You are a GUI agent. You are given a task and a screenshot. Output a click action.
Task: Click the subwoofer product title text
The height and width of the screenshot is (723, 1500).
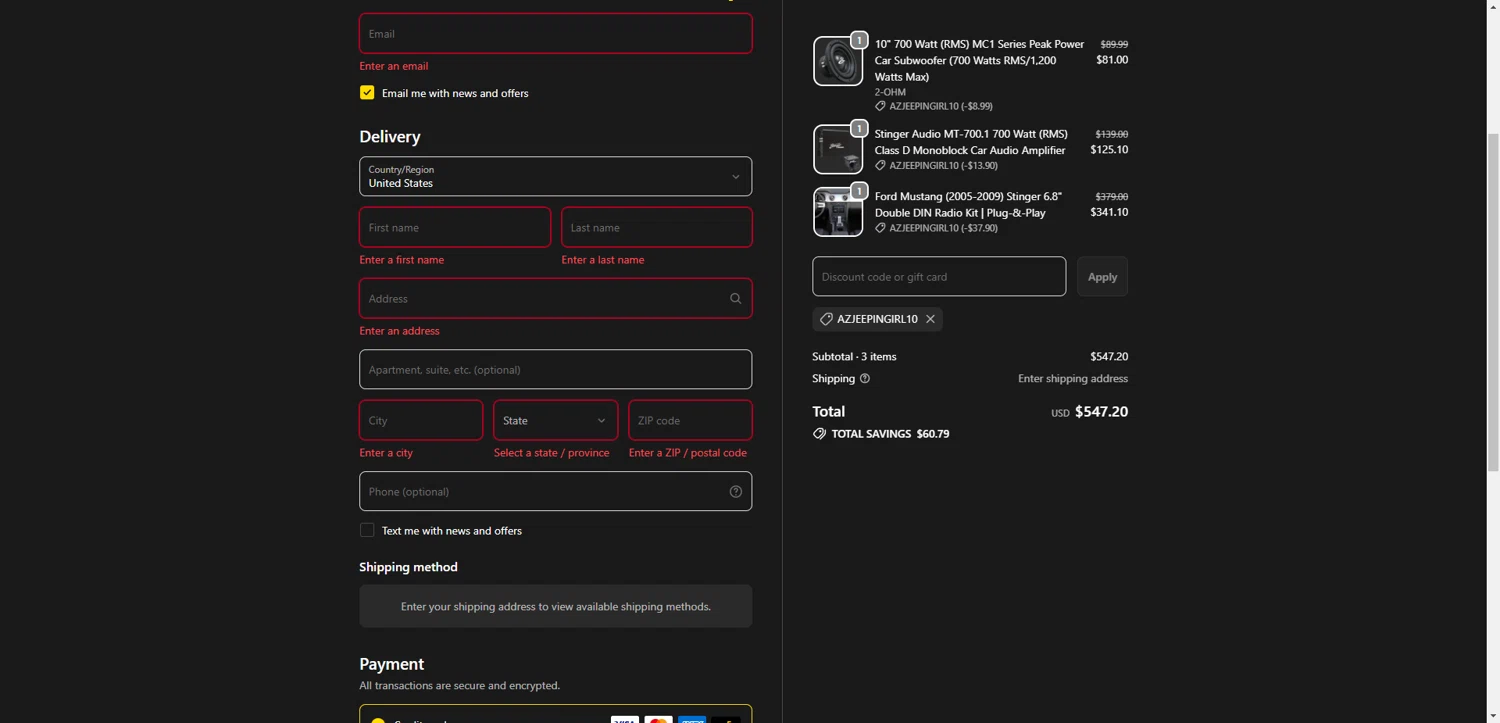click(979, 60)
